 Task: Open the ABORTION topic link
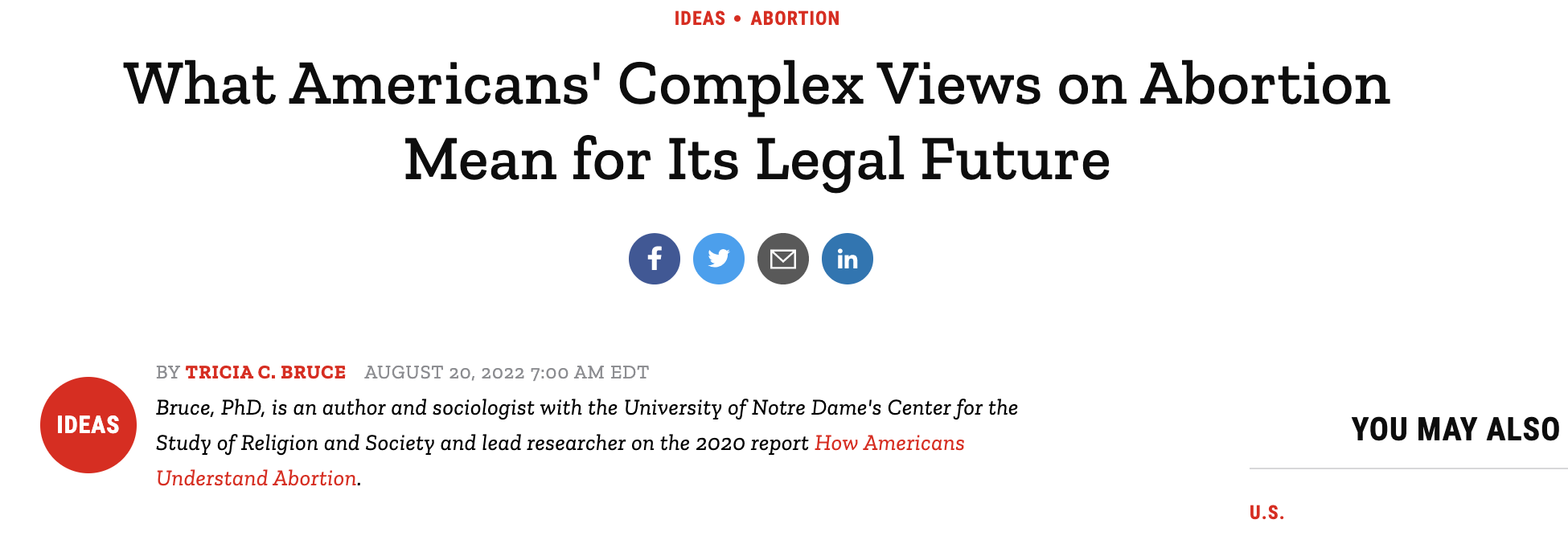tap(794, 18)
